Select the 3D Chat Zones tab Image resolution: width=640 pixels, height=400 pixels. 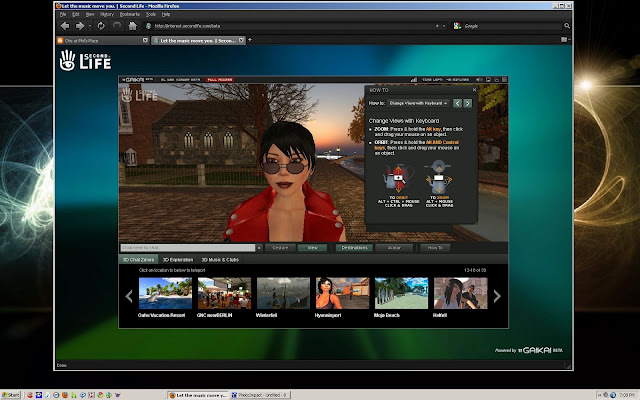click(x=138, y=260)
